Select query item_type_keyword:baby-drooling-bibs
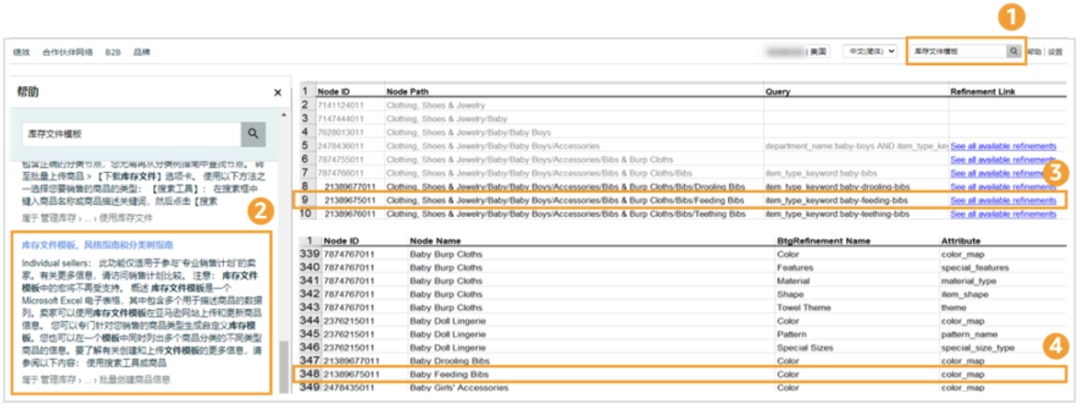The image size is (1080, 408). click(x=837, y=187)
